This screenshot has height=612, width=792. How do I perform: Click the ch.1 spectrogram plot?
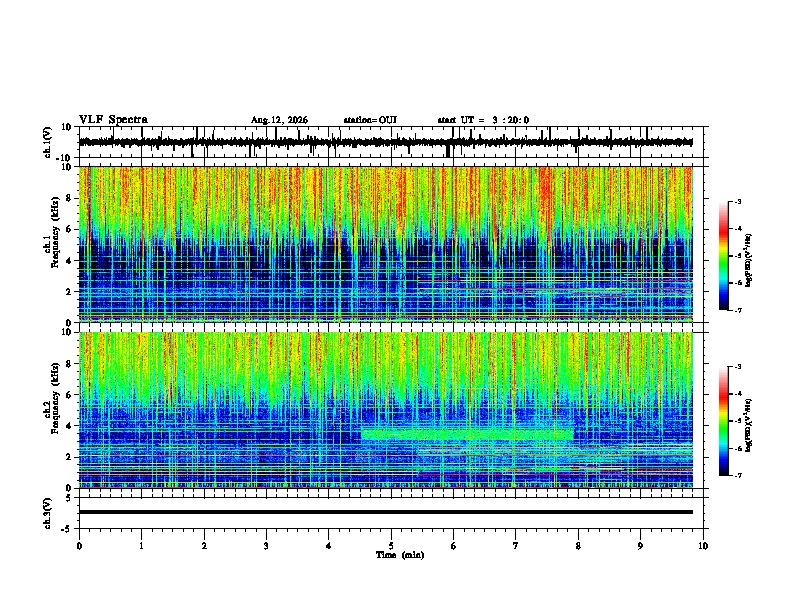tap(385, 244)
